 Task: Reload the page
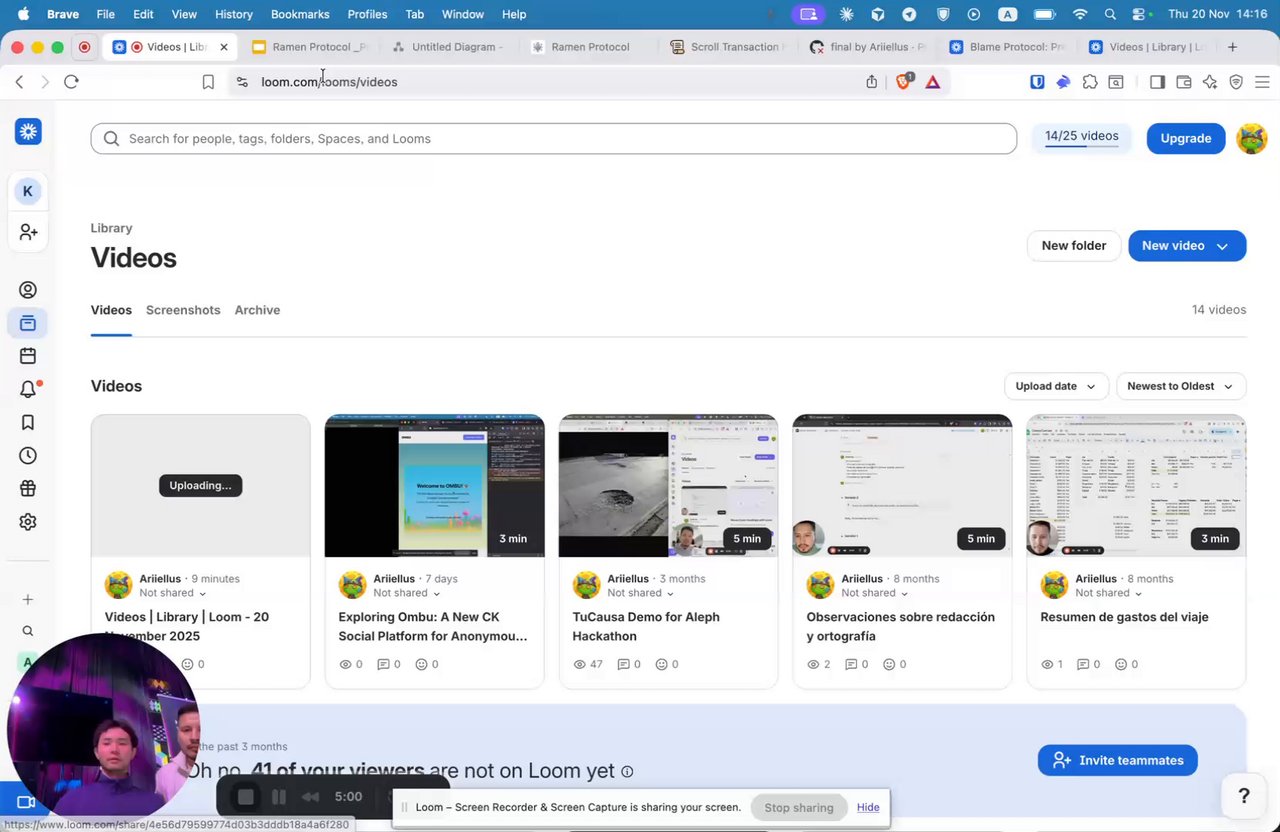tap(71, 82)
